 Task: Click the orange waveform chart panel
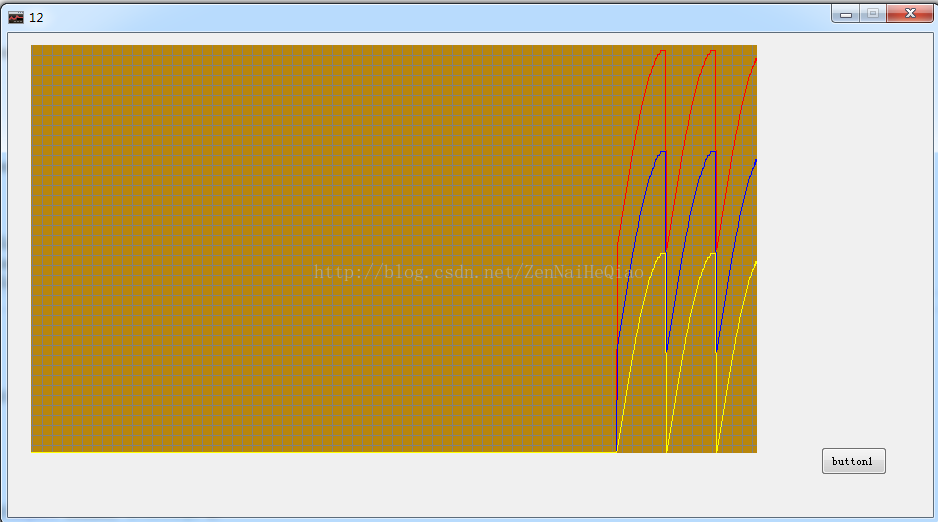click(394, 249)
